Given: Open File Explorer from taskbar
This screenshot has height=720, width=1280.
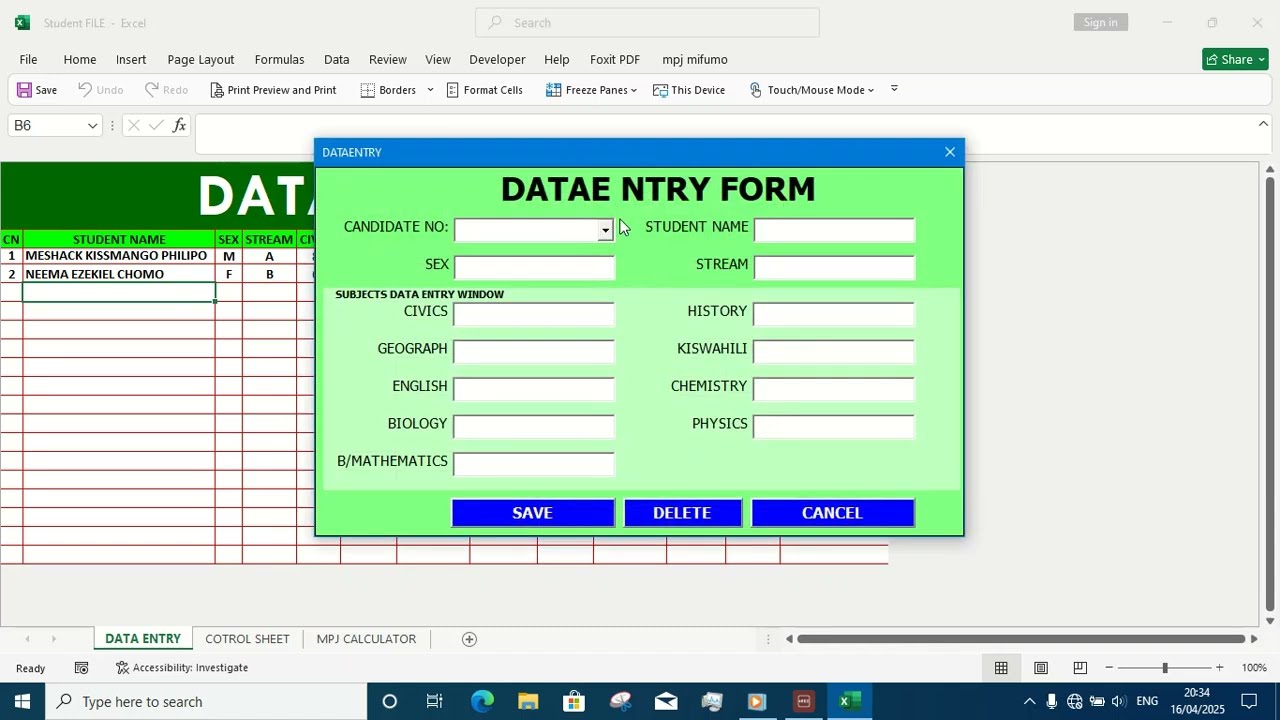Looking at the screenshot, I should pos(528,702).
